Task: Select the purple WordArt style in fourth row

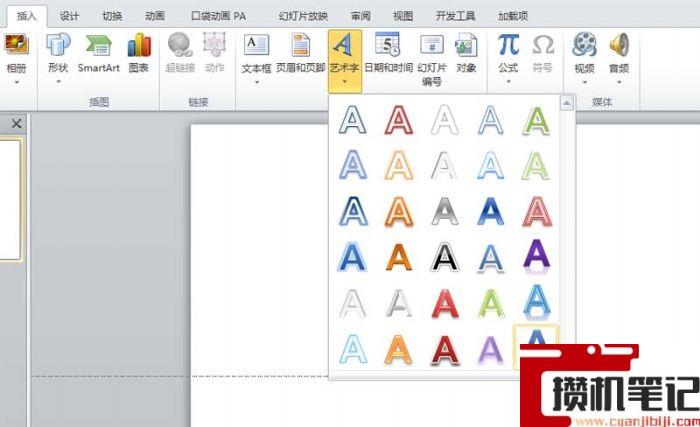Action: click(x=536, y=258)
